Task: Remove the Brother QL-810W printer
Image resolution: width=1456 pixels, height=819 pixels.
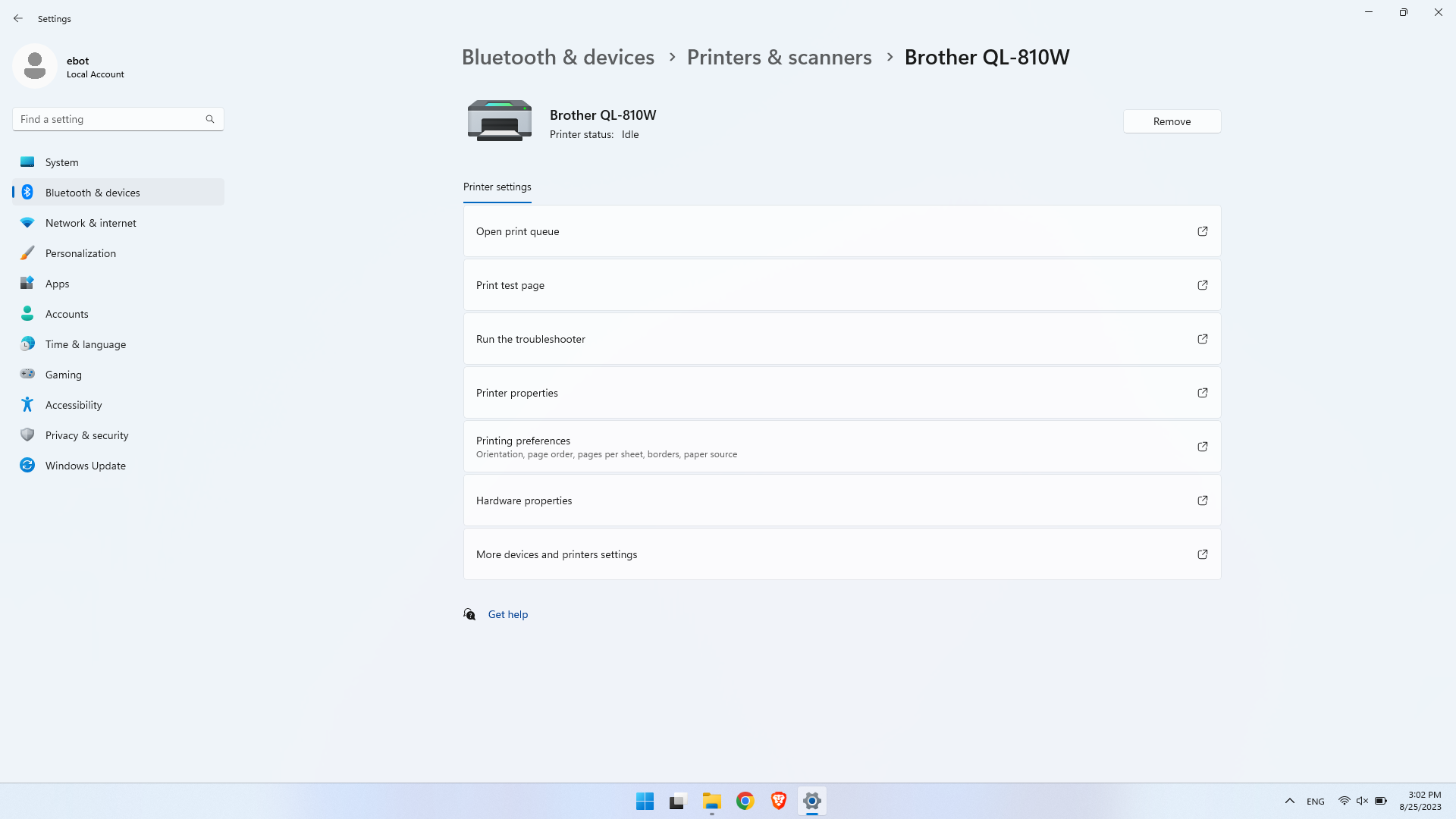Action: tap(1172, 121)
